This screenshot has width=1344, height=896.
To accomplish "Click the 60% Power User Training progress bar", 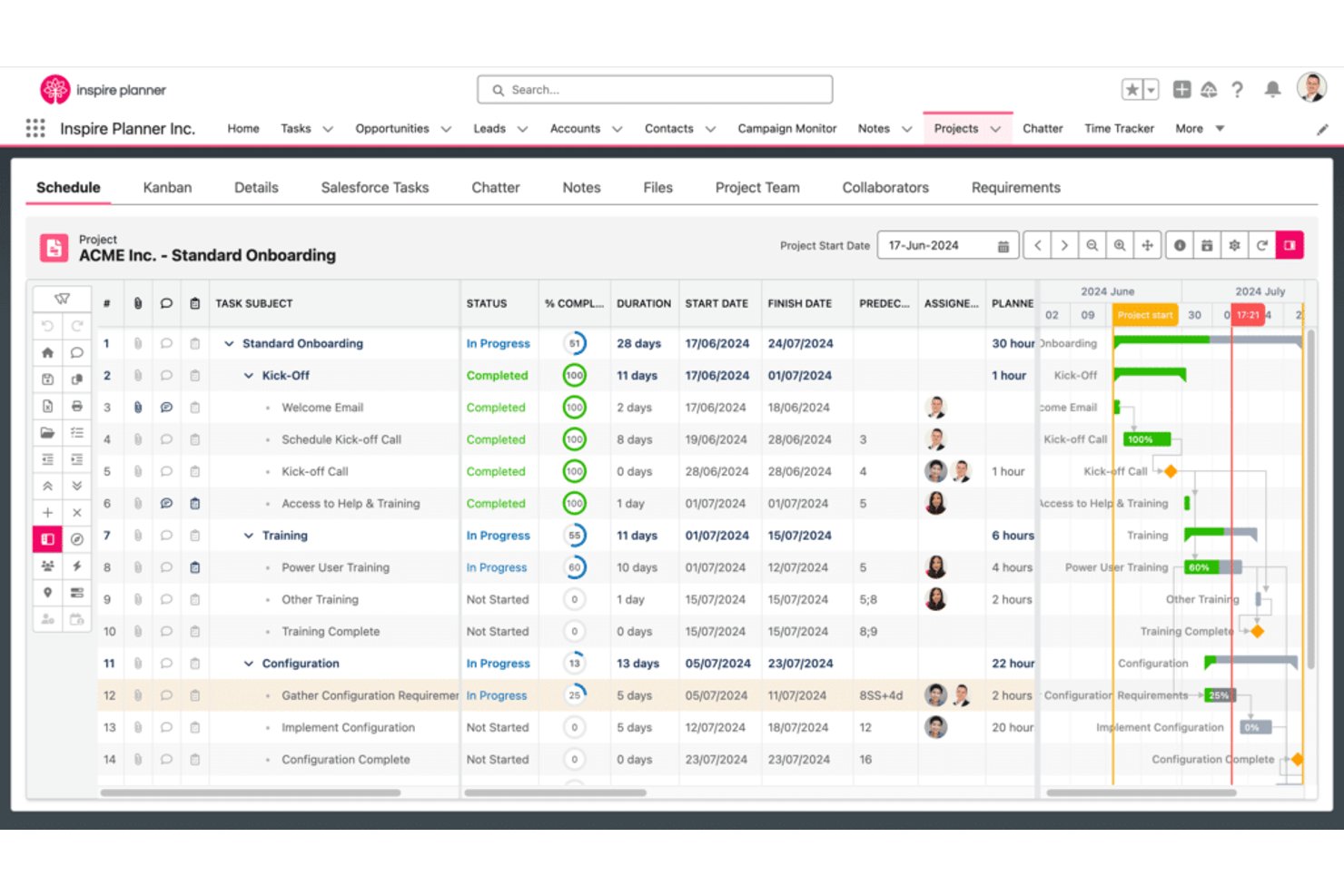I will coord(1213,567).
